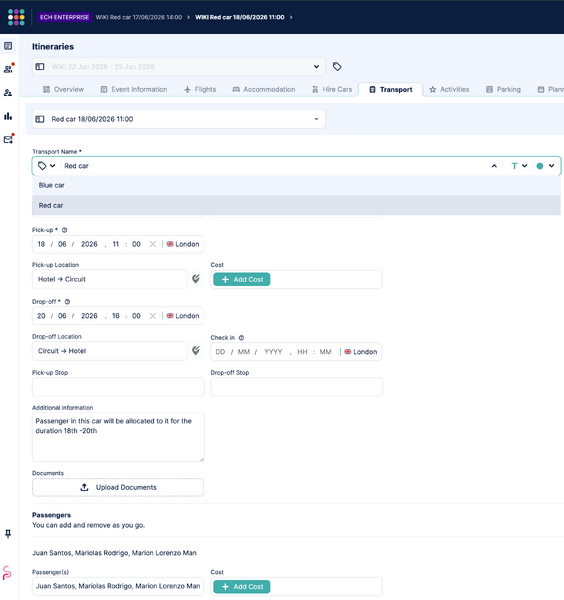Click the Pick-up Location field Hotel → Circuit
This screenshot has width=564, height=600.
coord(110,279)
